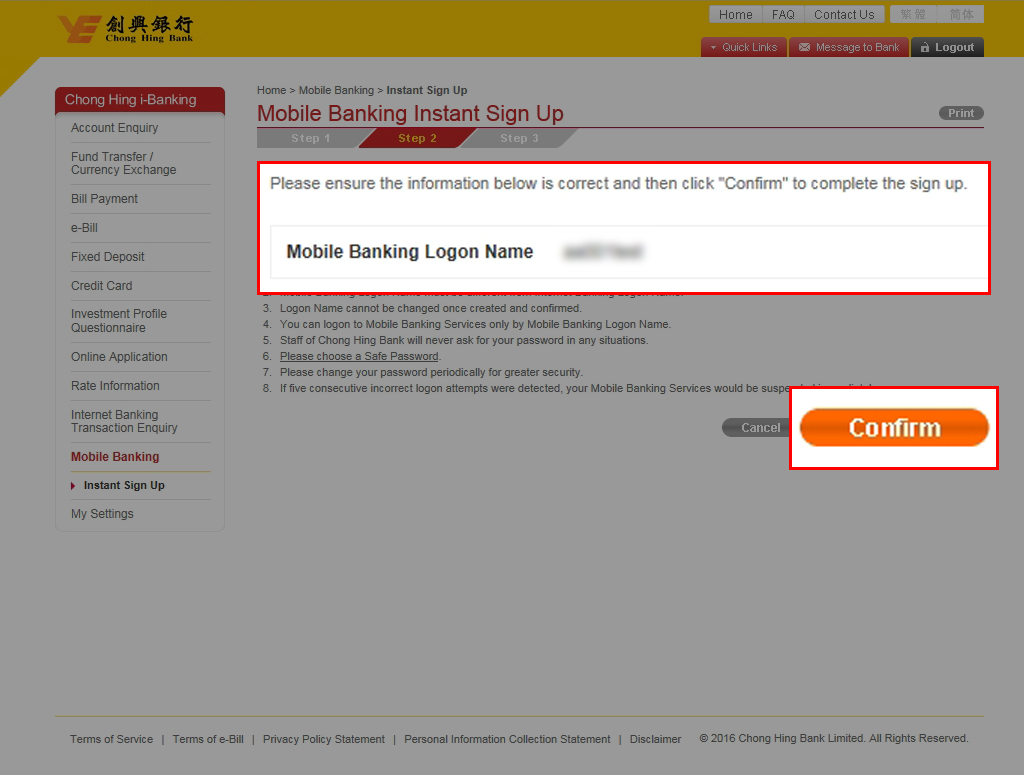The image size is (1024, 775).
Task: Open Fixed Deposit in sidebar
Action: pos(108,257)
